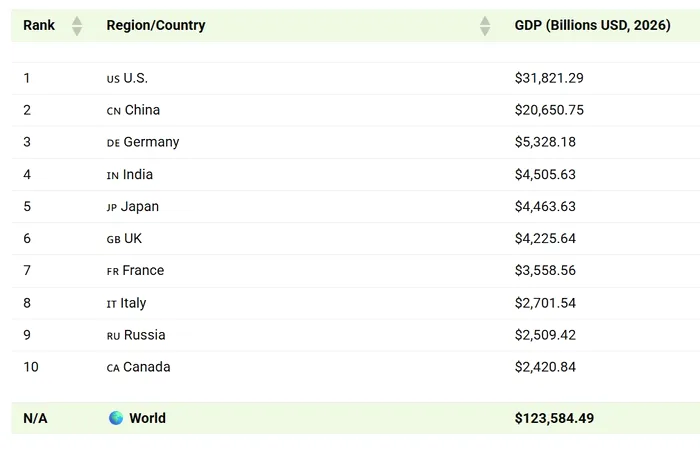Select the France country name
Viewport: 700px width, 450px height.
click(x=143, y=271)
